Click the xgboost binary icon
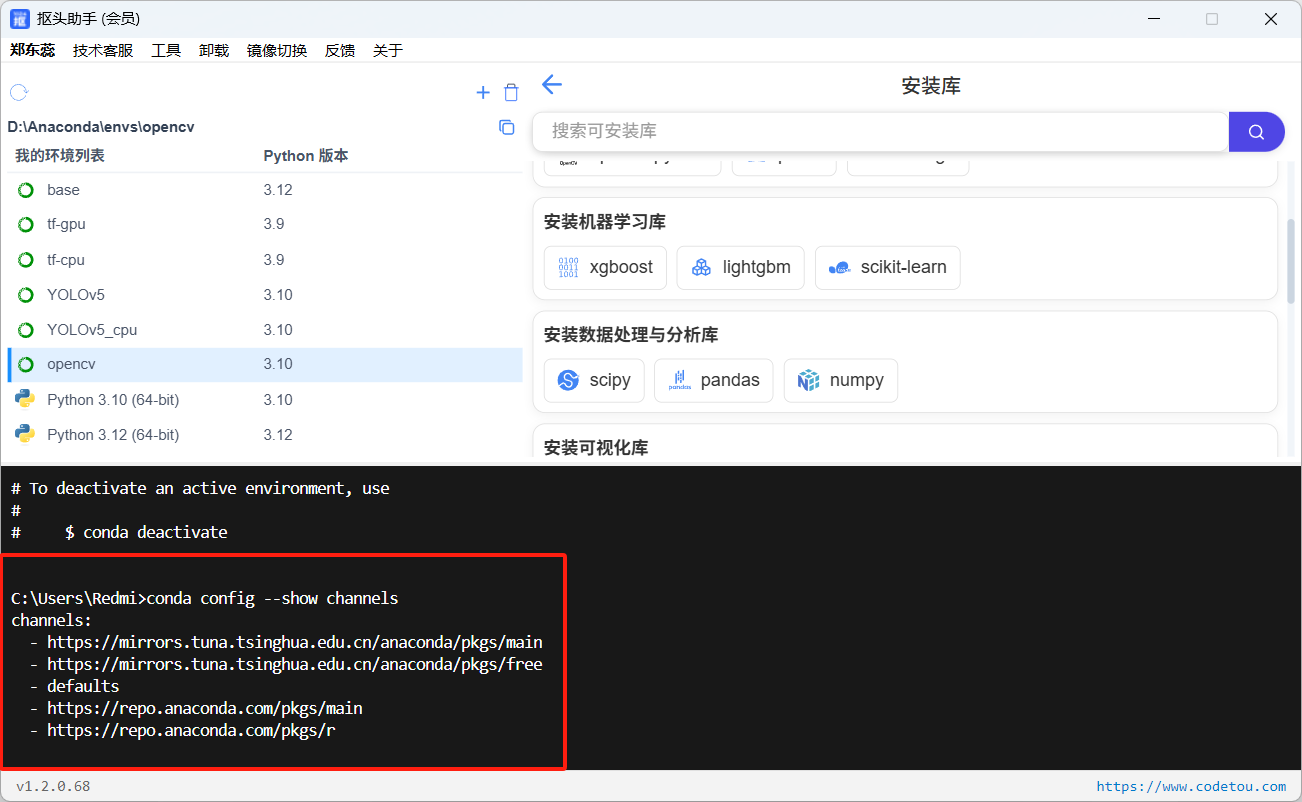The width and height of the screenshot is (1302, 802). click(x=568, y=268)
